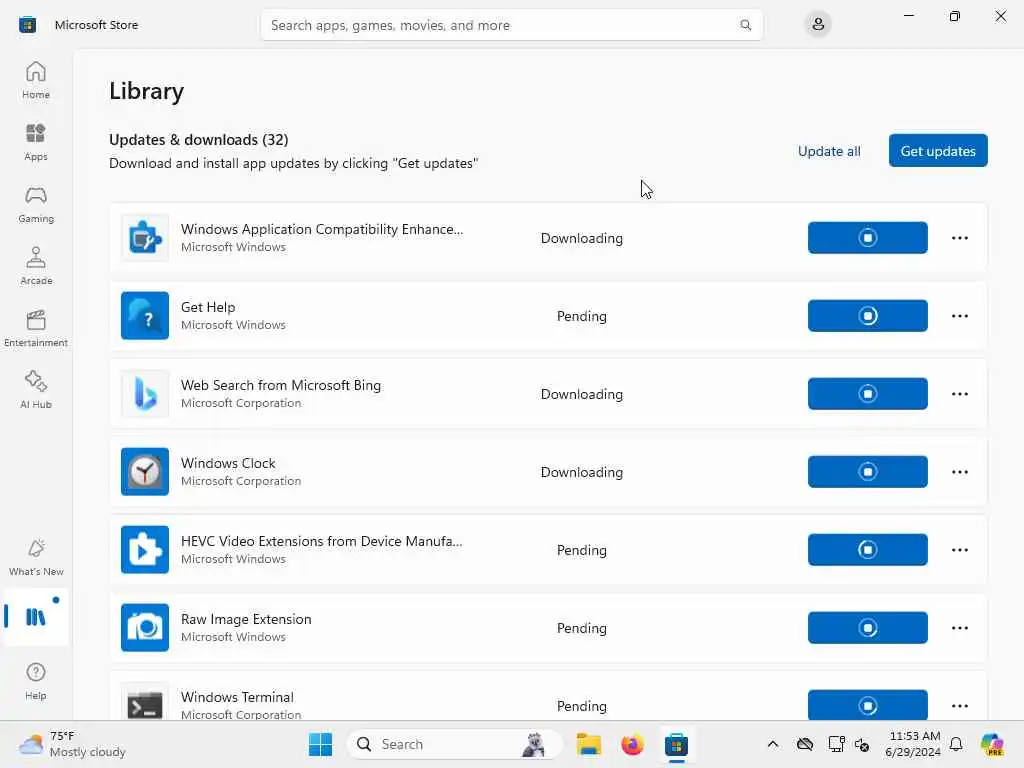This screenshot has width=1024, height=768.
Task: Open the Home section in sidebar
Action: tap(36, 80)
